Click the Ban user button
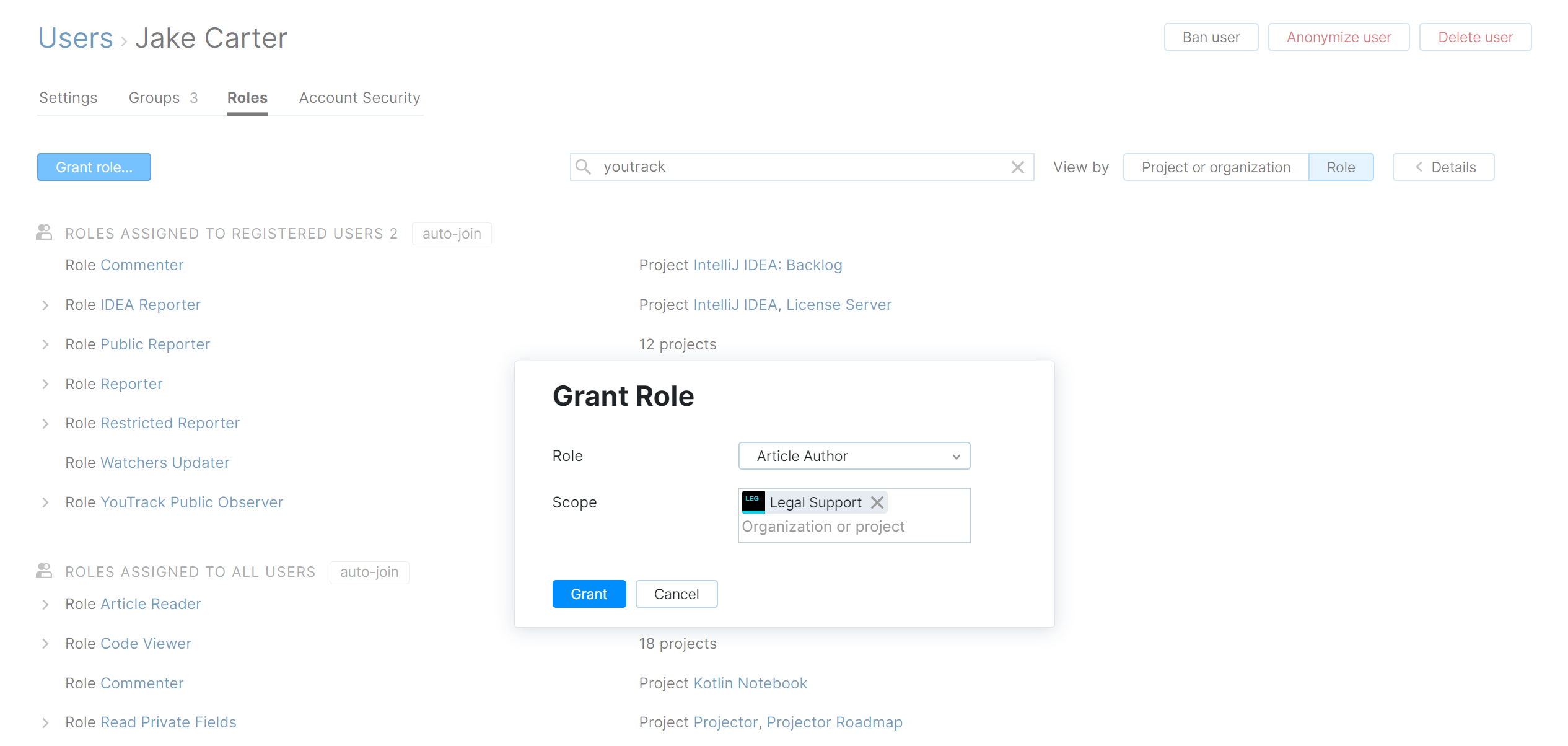 [x=1211, y=37]
